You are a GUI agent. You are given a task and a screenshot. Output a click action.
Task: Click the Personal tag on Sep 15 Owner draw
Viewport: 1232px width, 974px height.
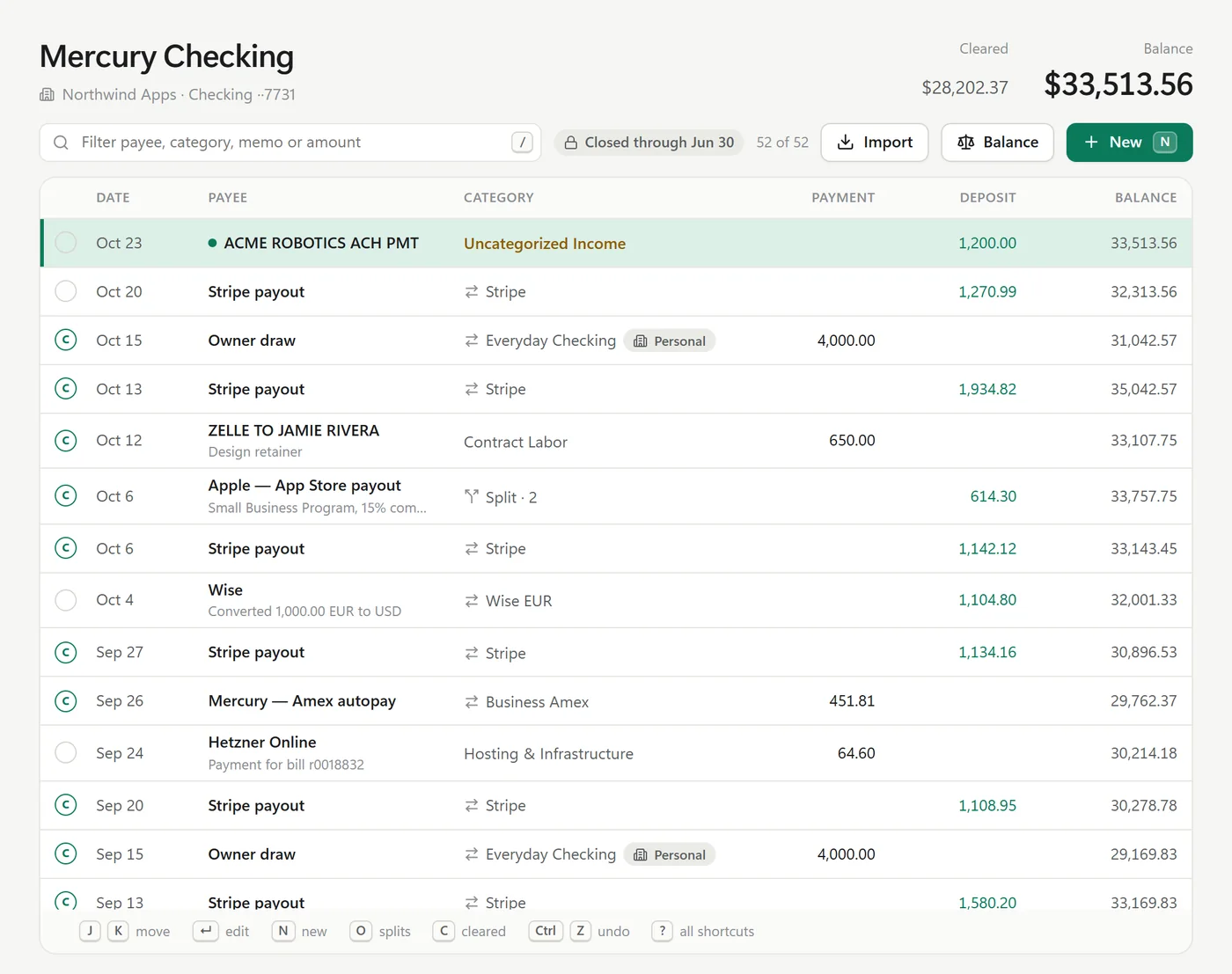[x=670, y=854]
